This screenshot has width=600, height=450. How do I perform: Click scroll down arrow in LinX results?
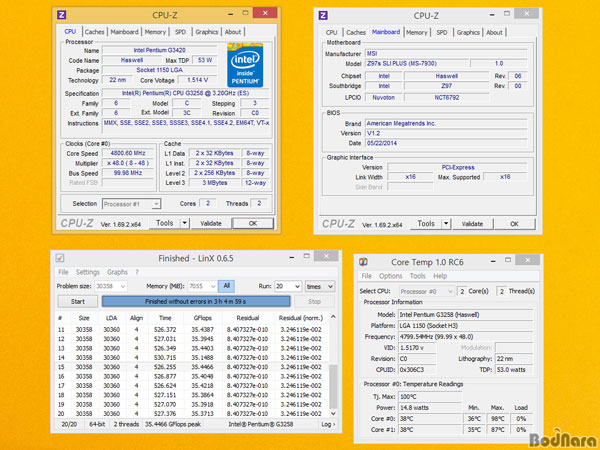[333, 414]
